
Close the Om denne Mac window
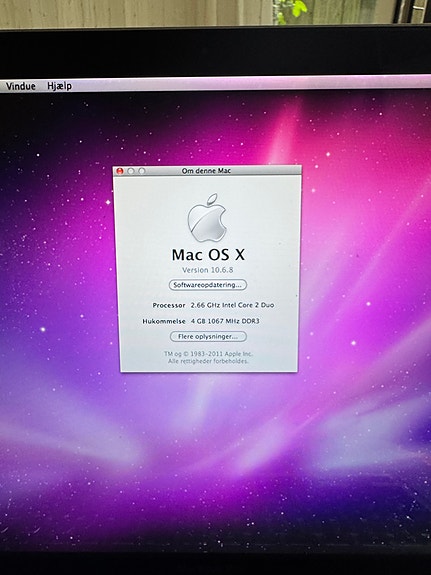pyautogui.click(x=120, y=171)
